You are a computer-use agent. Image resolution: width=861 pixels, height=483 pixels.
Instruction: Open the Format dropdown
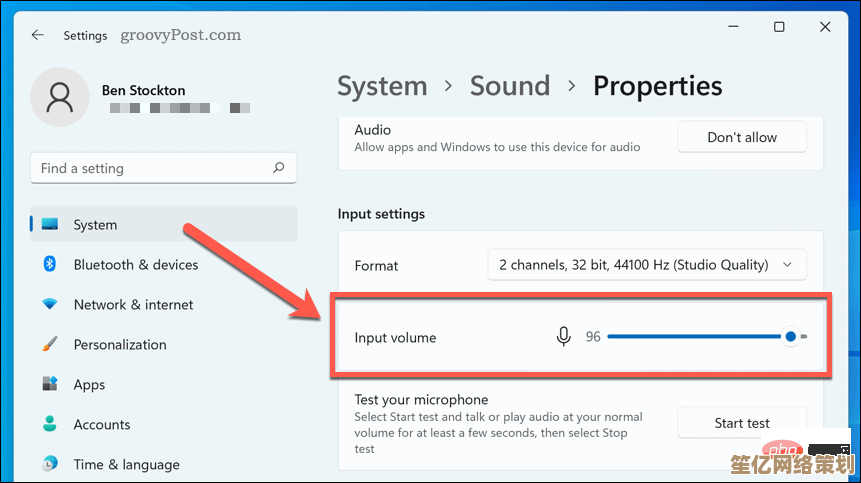[x=646, y=265]
